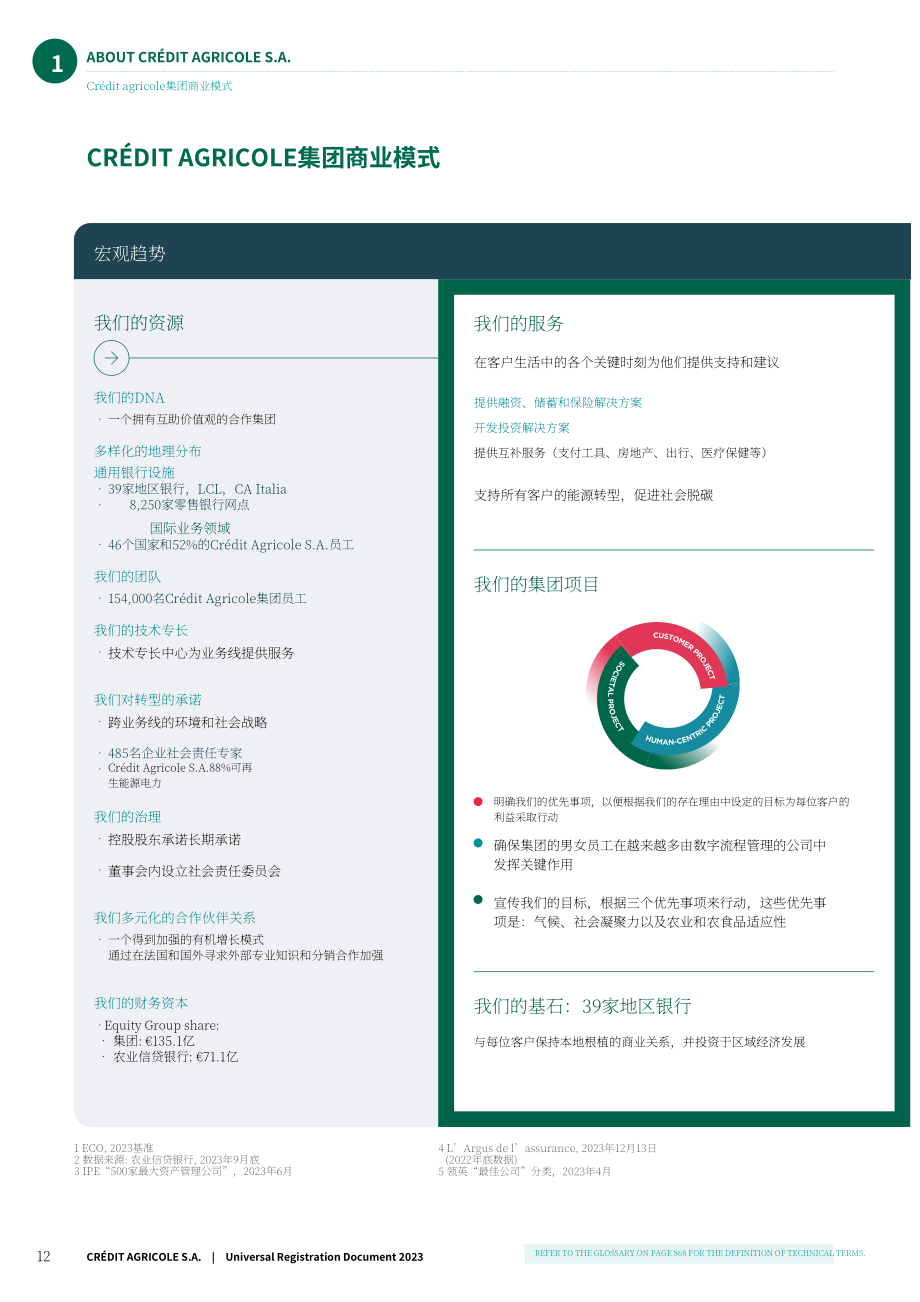Click the line 支持所有客户的能源转型，促进社会脱碳

tap(594, 495)
